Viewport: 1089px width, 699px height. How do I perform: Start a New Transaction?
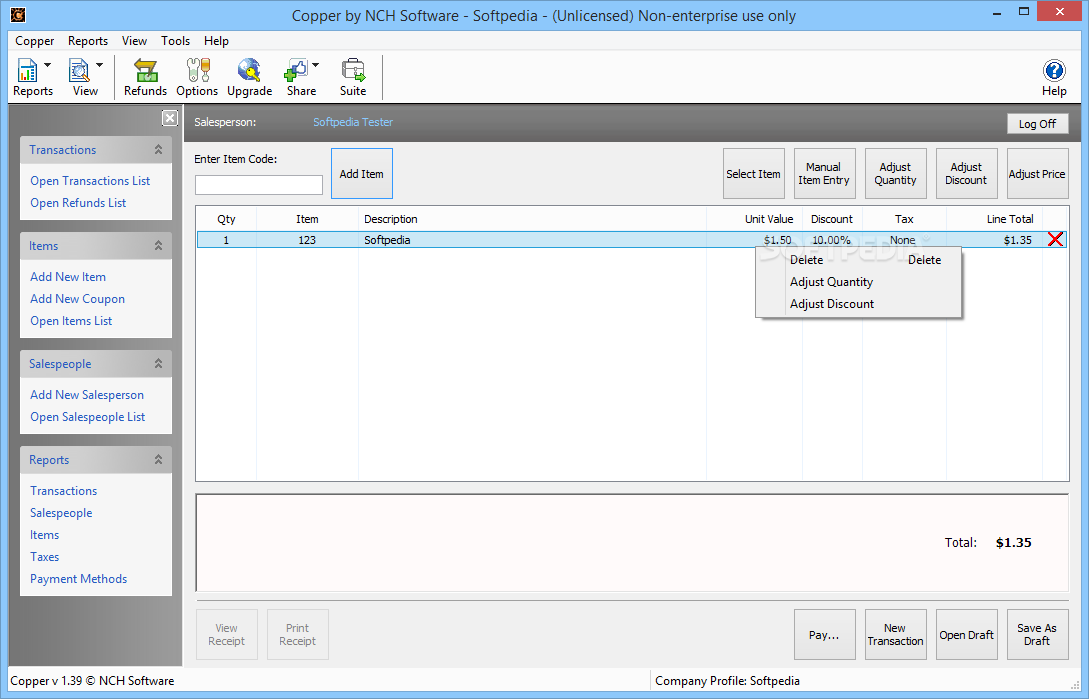[895, 634]
